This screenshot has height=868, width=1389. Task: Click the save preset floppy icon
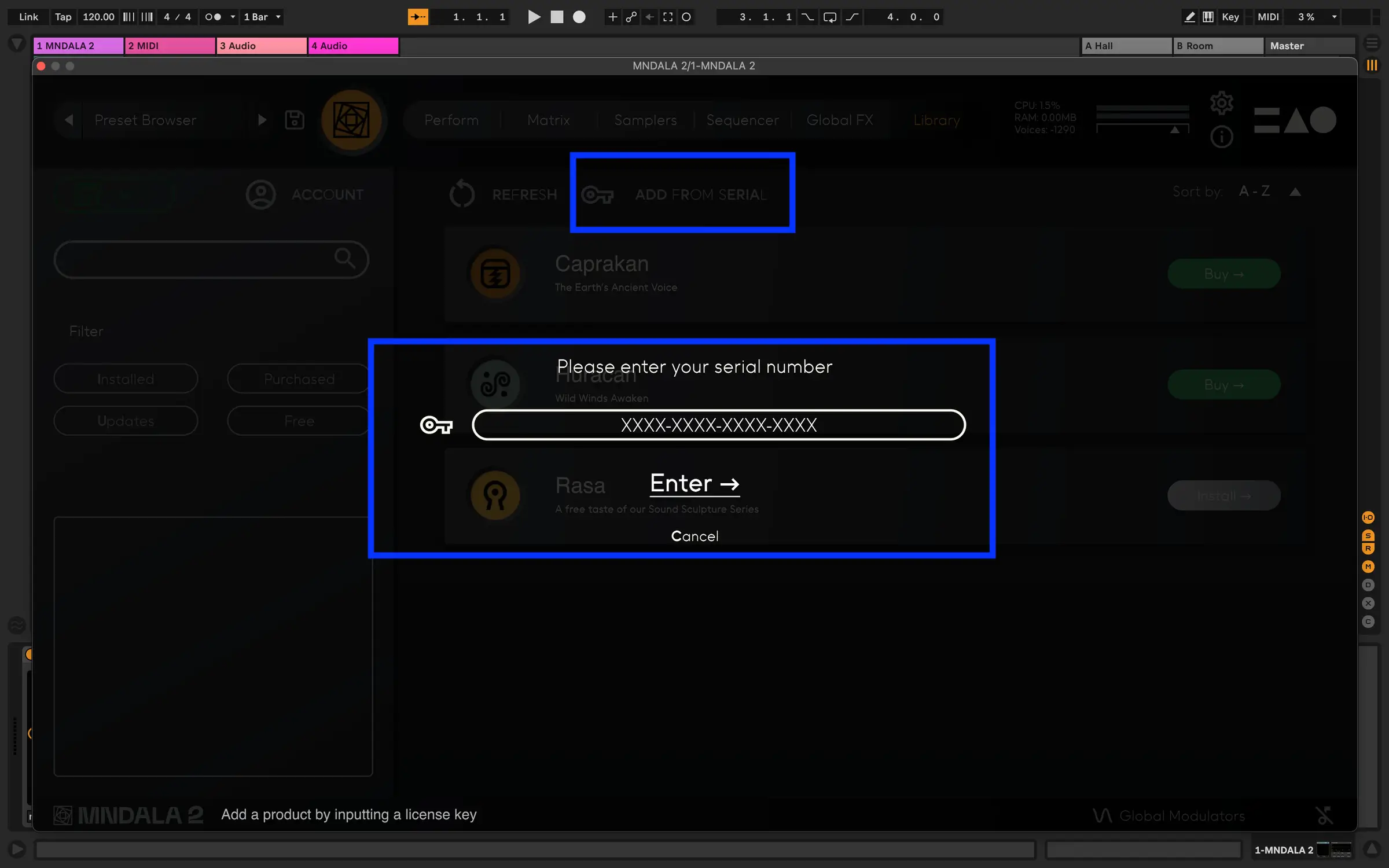pos(295,120)
